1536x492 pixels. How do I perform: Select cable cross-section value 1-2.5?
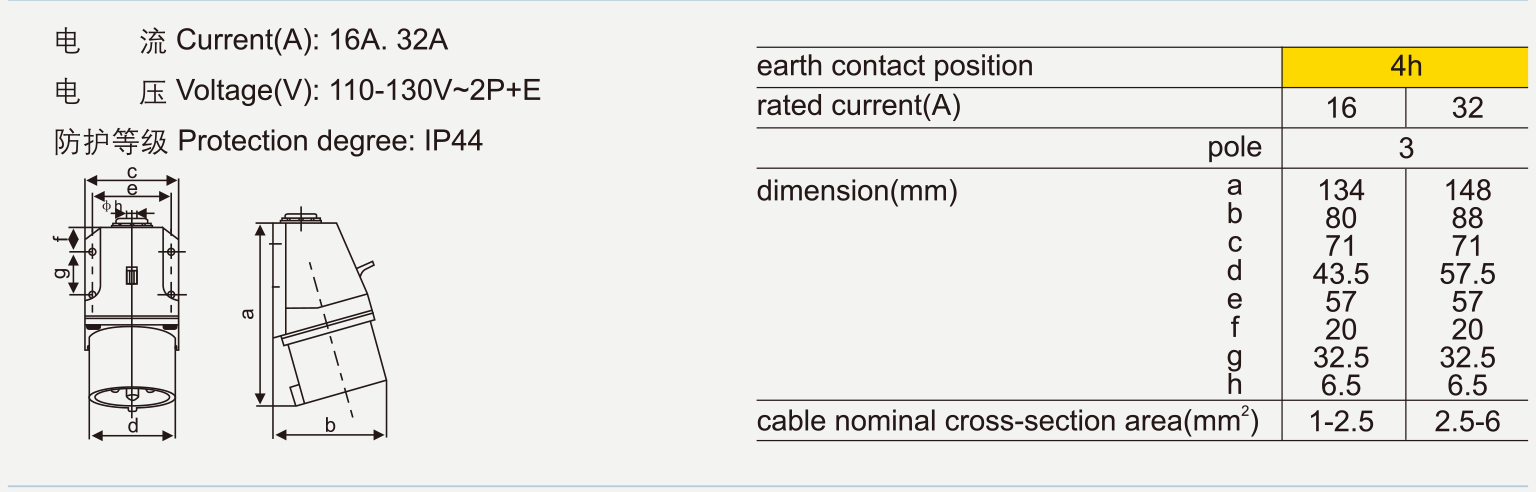click(1342, 422)
